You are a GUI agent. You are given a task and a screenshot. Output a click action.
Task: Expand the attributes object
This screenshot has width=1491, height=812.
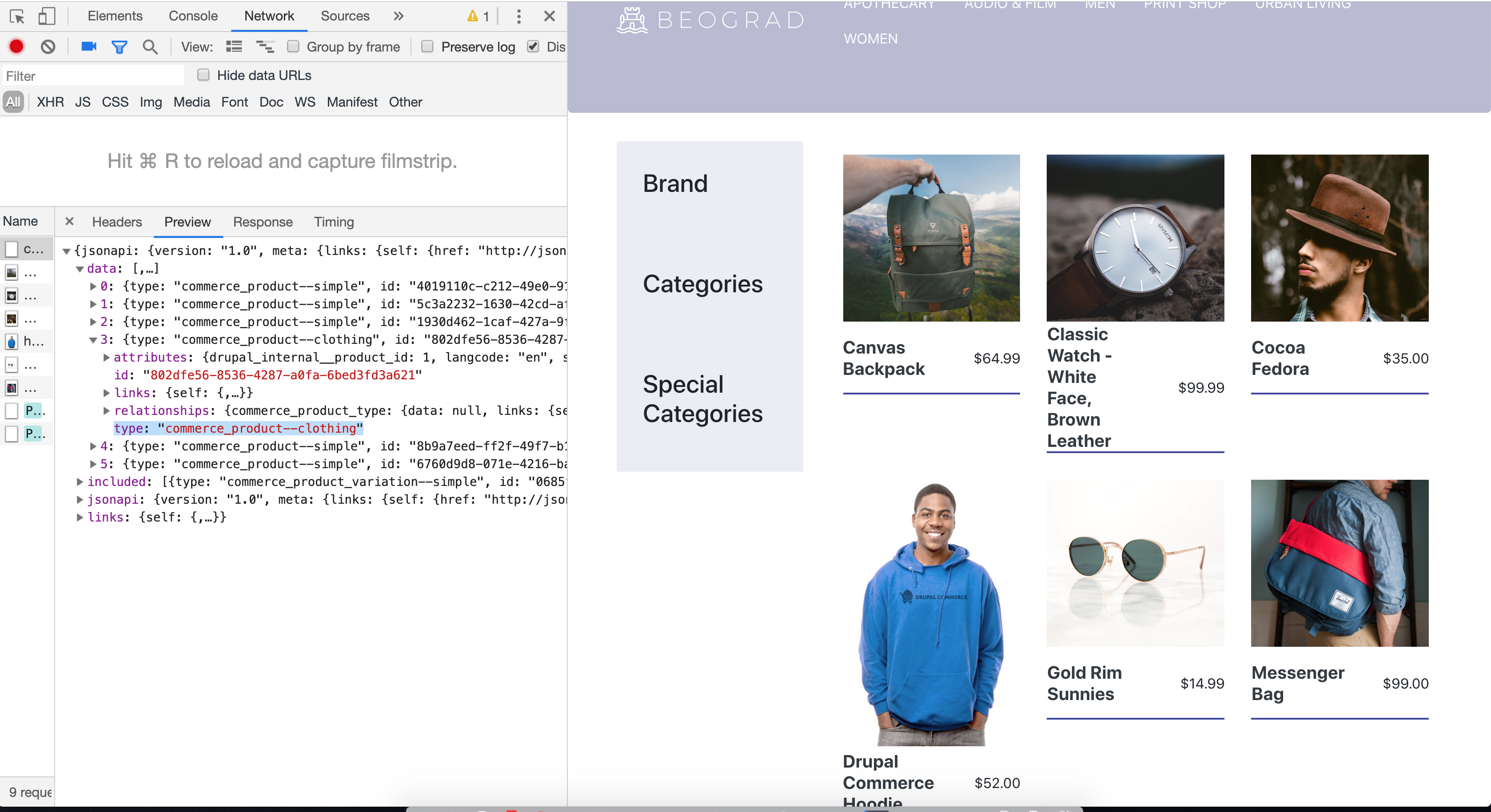[x=107, y=358]
